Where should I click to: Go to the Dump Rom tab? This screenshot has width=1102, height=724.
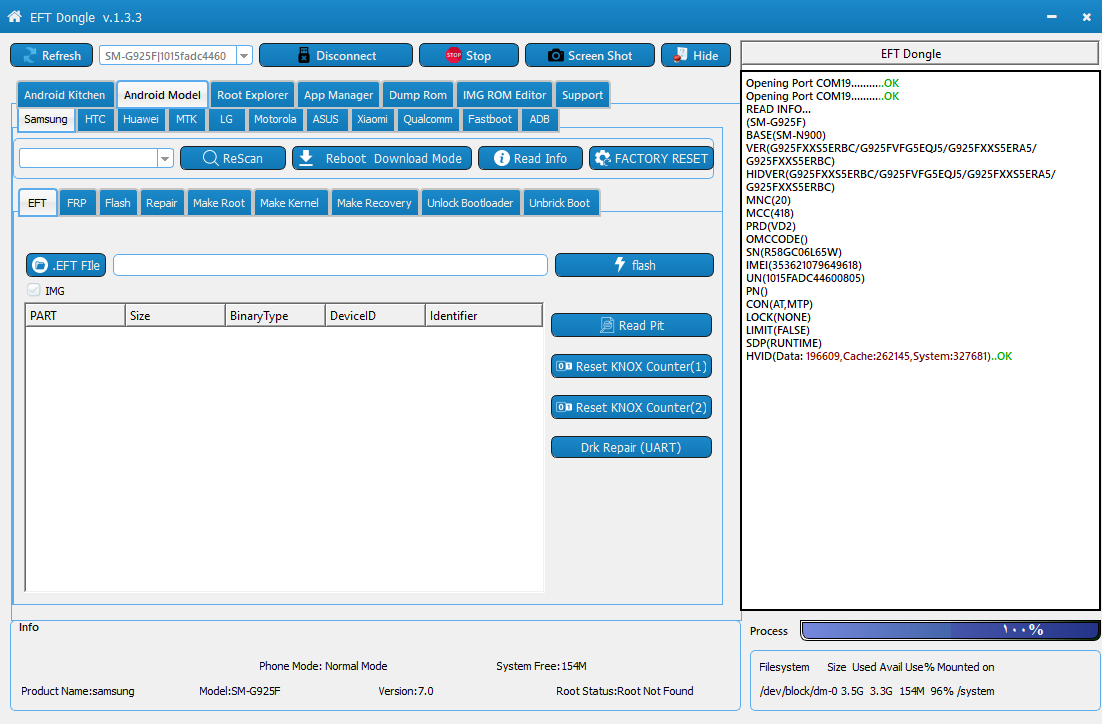418,95
